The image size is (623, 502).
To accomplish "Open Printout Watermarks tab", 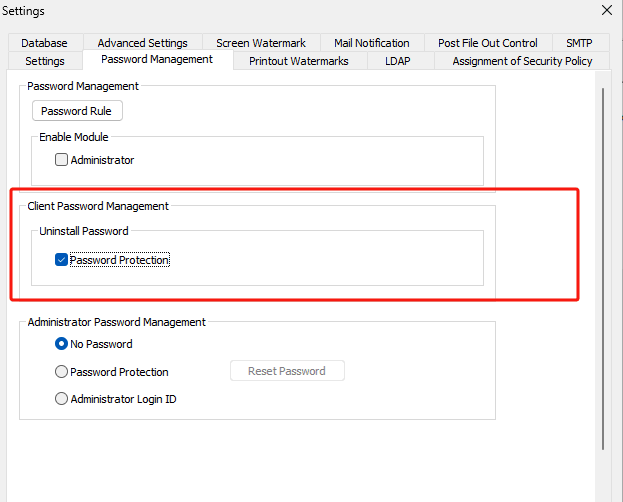I will [298, 61].
